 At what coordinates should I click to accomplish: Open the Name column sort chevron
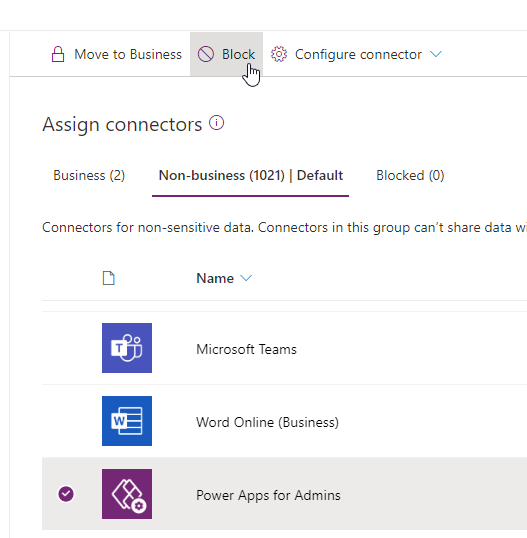pos(246,278)
